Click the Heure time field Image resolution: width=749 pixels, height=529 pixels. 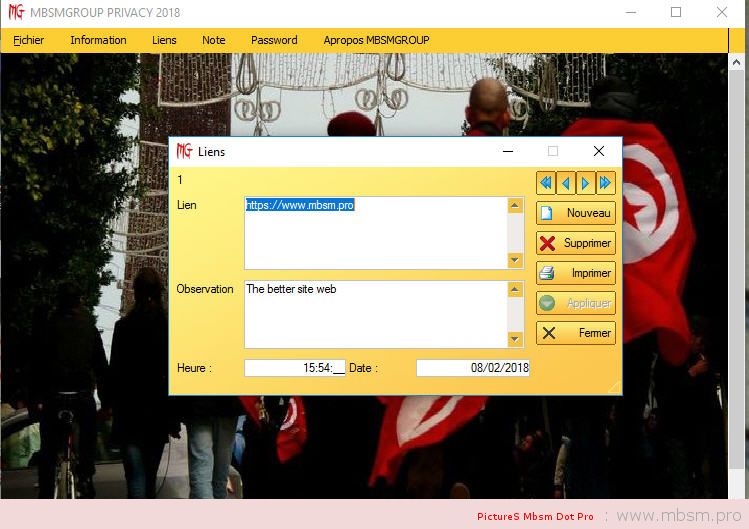click(295, 368)
